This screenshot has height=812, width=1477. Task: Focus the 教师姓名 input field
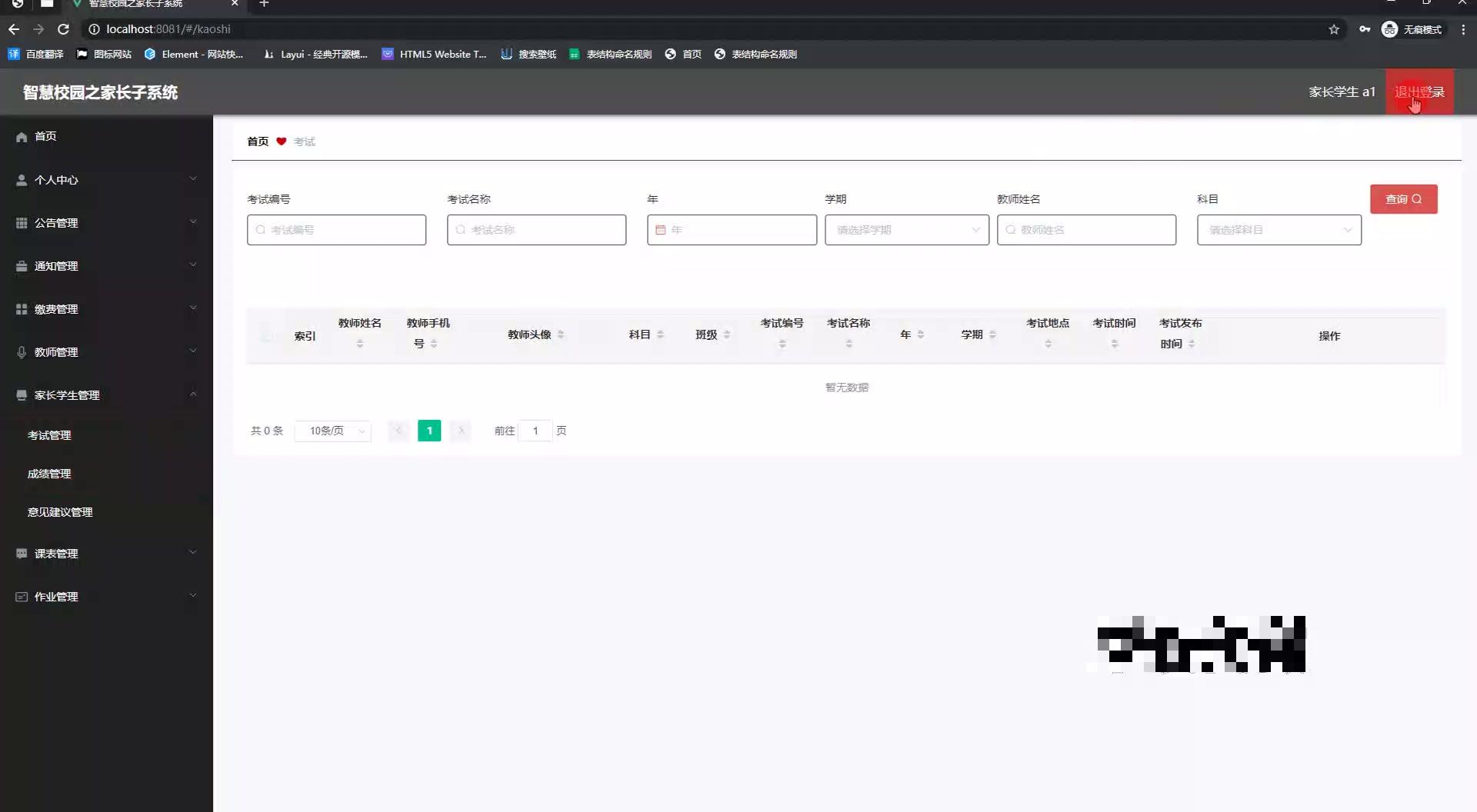pyautogui.click(x=1086, y=230)
